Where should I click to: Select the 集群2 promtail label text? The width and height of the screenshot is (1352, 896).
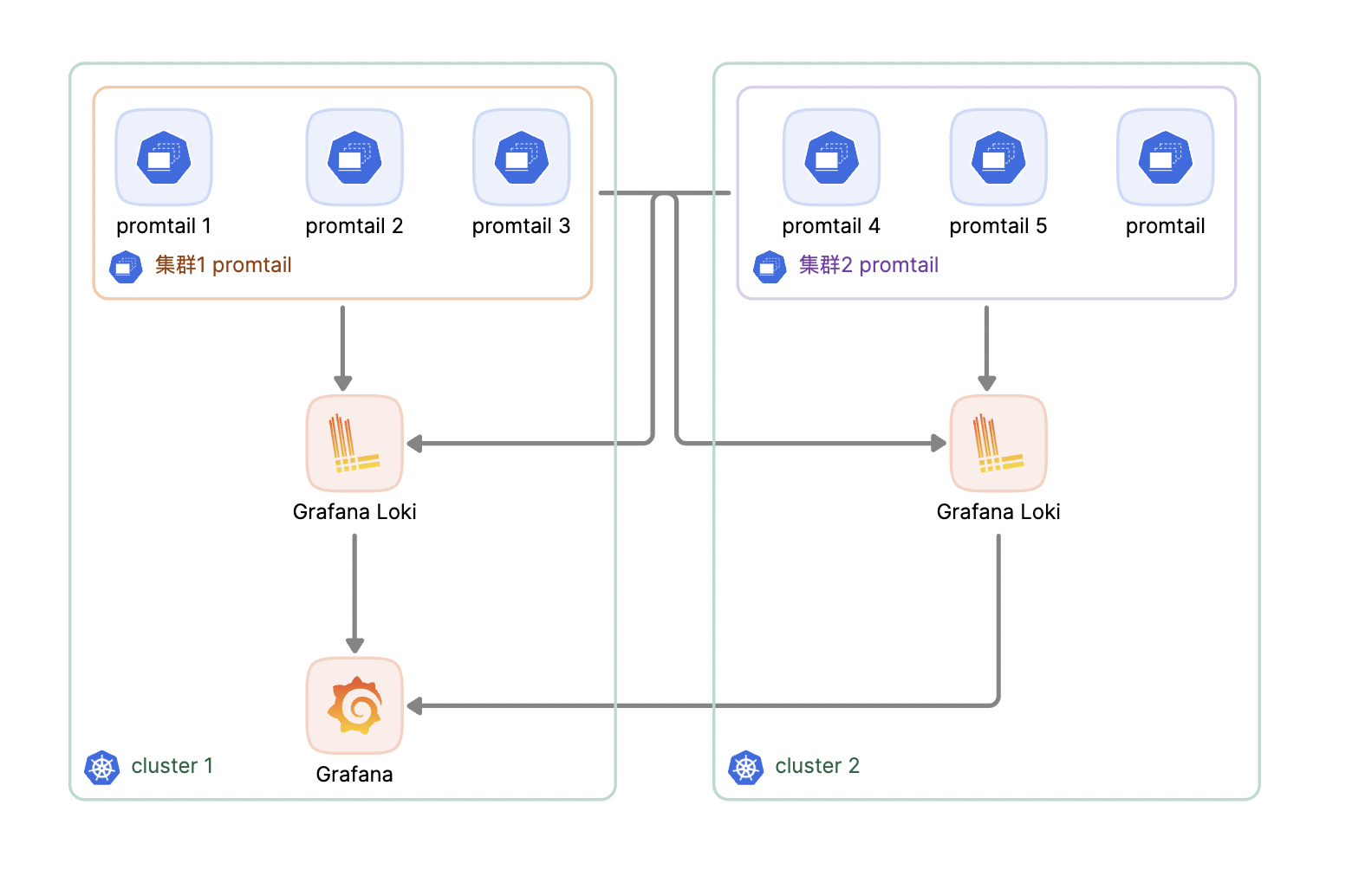[x=868, y=265]
